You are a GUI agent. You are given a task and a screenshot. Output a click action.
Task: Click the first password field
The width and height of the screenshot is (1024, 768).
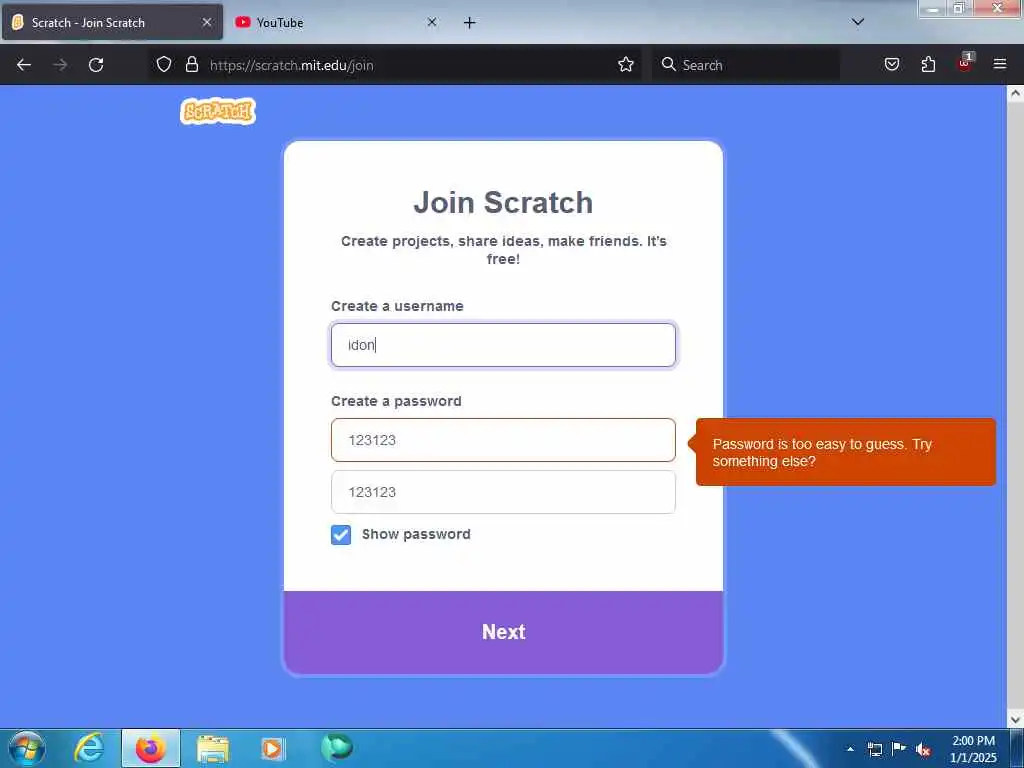click(503, 440)
